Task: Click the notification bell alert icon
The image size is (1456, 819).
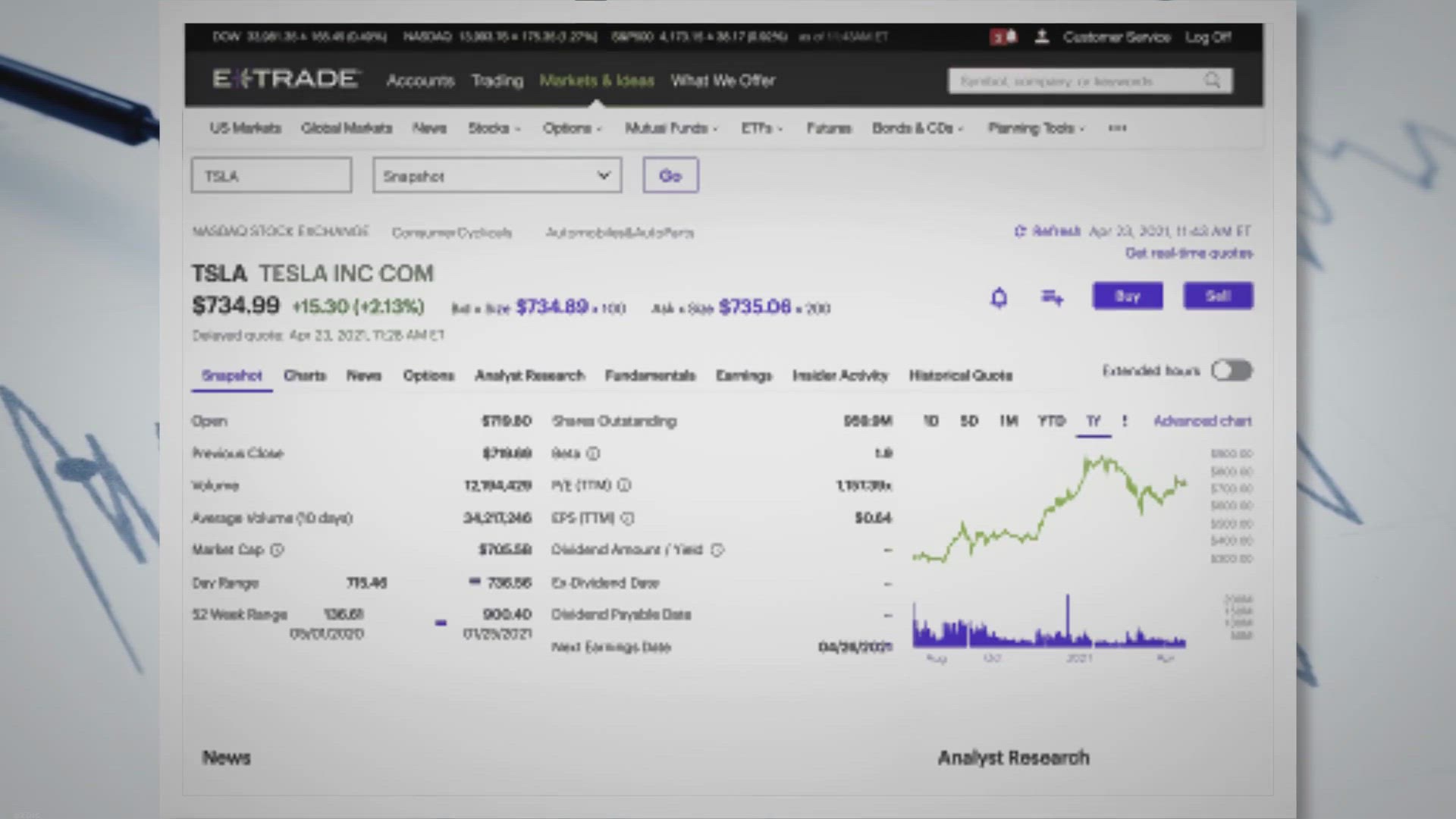Action: pos(999,297)
